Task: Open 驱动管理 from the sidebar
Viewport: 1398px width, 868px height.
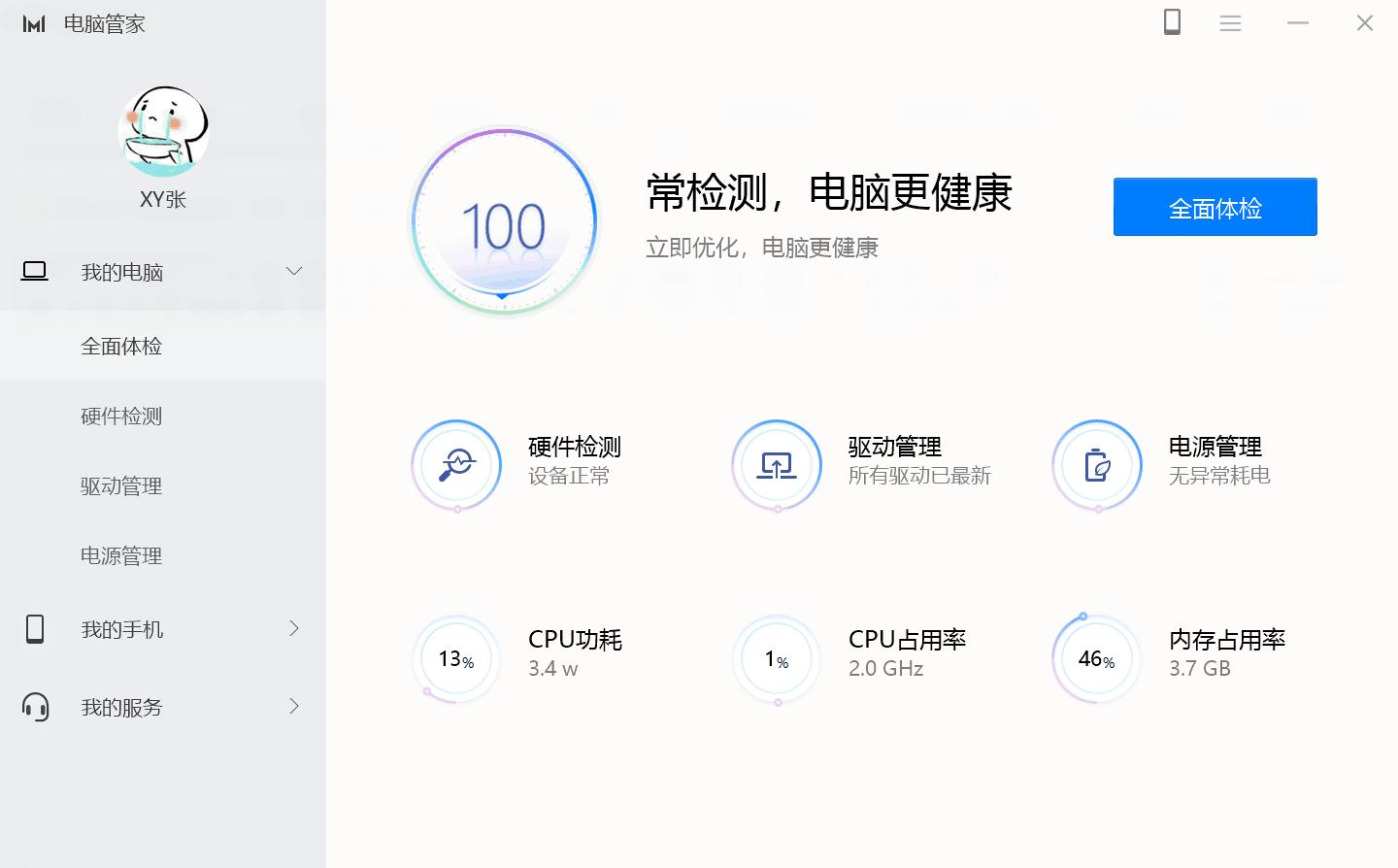Action: point(120,486)
